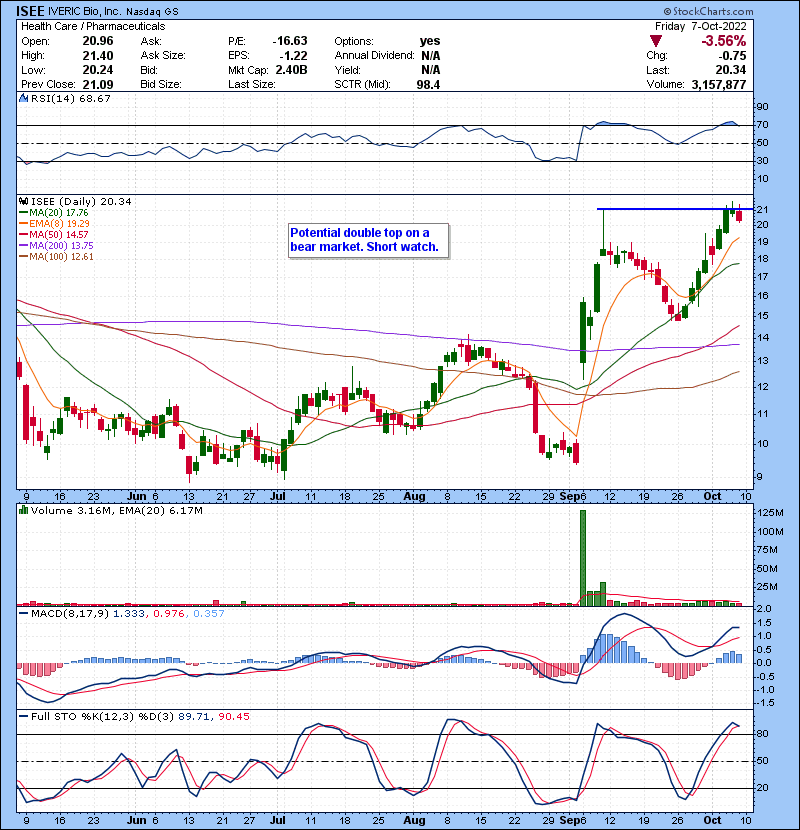
Task: Click the 90 level on RSI axis
Action: click(762, 107)
